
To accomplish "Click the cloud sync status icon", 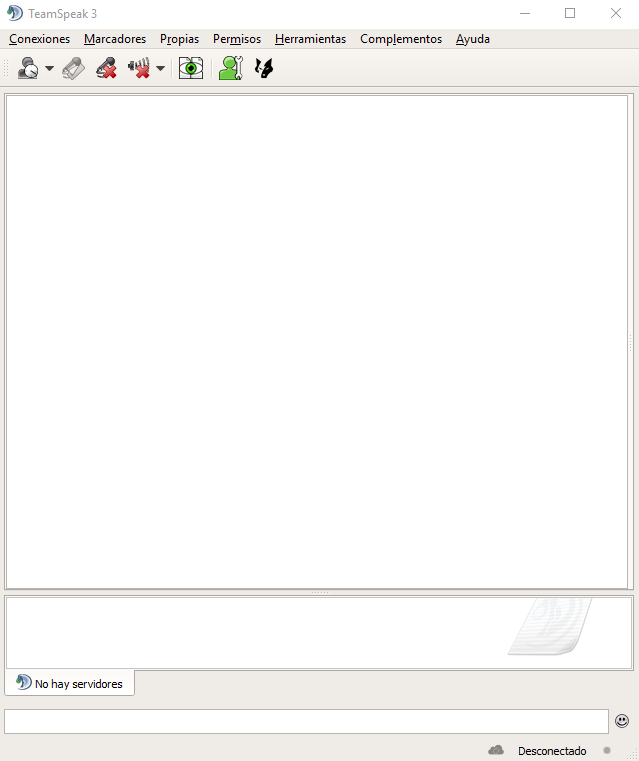I will pos(496,750).
